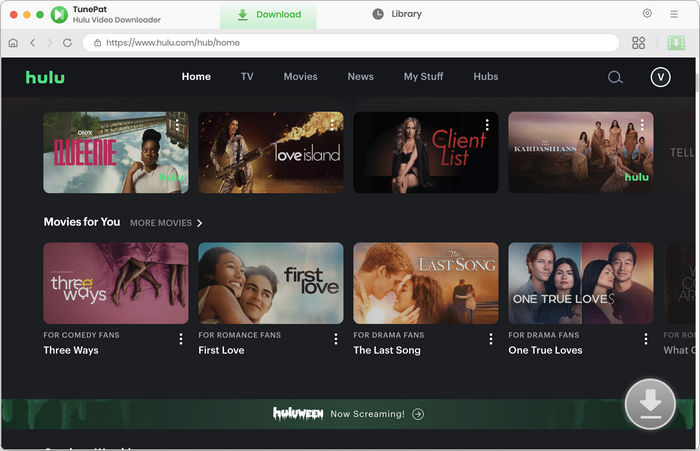Viewport: 700px width, 451px height.
Task: Go to browser home icon
Action: pos(13,43)
